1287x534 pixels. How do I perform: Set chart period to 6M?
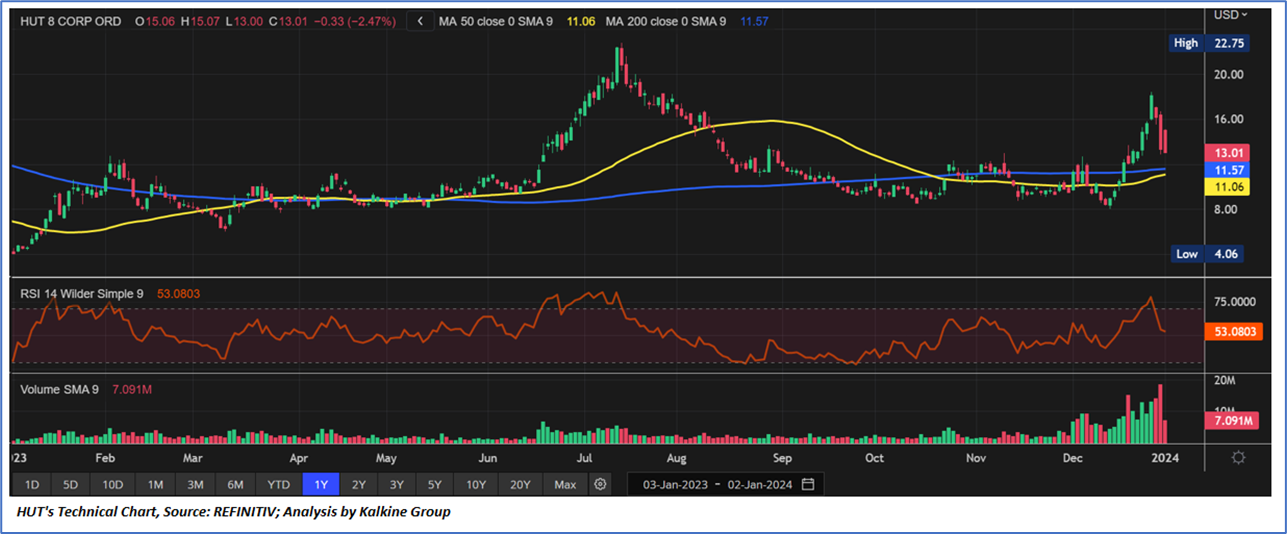[235, 484]
